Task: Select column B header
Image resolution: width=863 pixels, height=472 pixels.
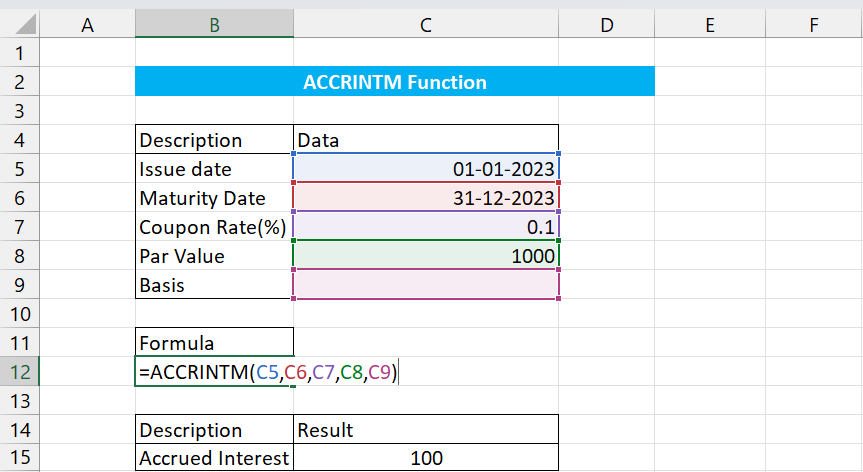Action: [214, 26]
